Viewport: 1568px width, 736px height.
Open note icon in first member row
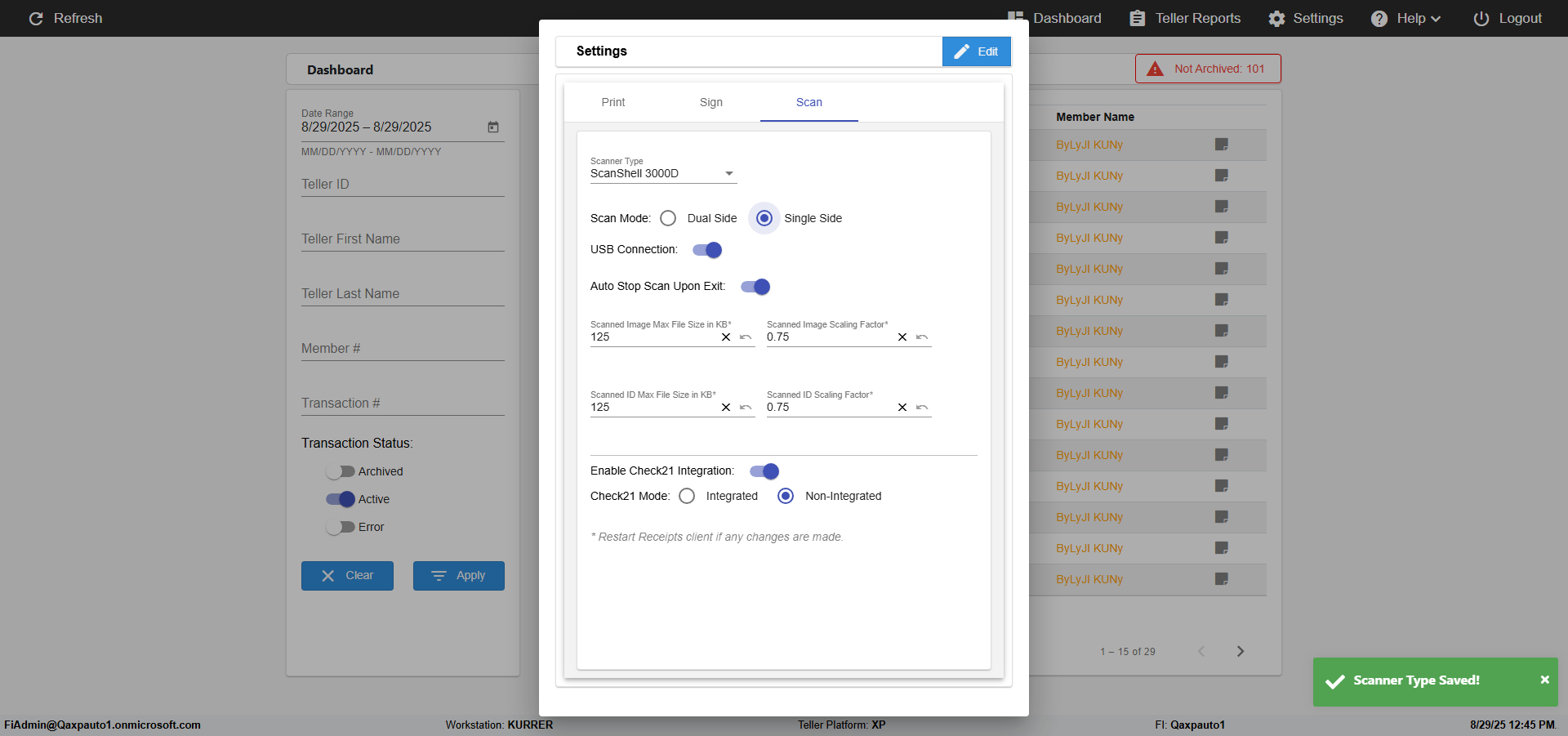point(1222,145)
